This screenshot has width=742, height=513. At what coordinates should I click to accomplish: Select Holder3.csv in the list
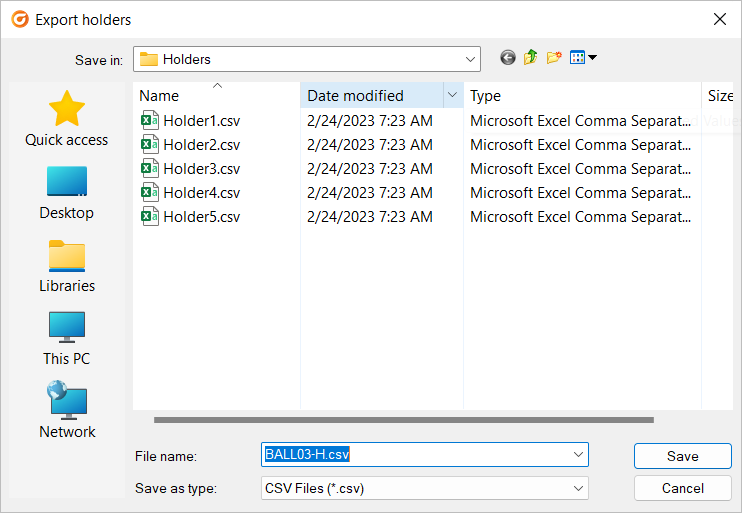click(x=191, y=168)
